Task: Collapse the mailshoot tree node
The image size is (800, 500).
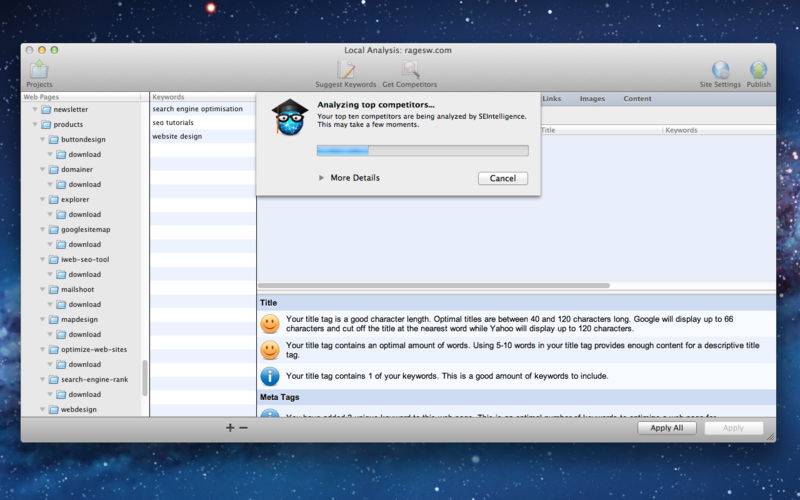Action: coord(42,289)
